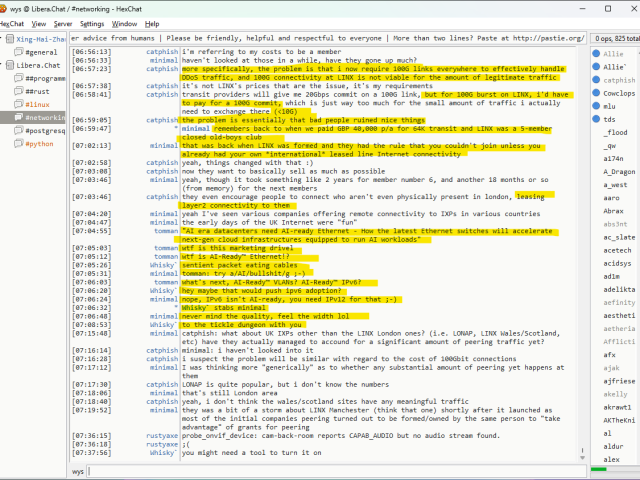This screenshot has width=640, height=480.
Task: Select user A_Dragon in the user list
Action: click(x=620, y=171)
